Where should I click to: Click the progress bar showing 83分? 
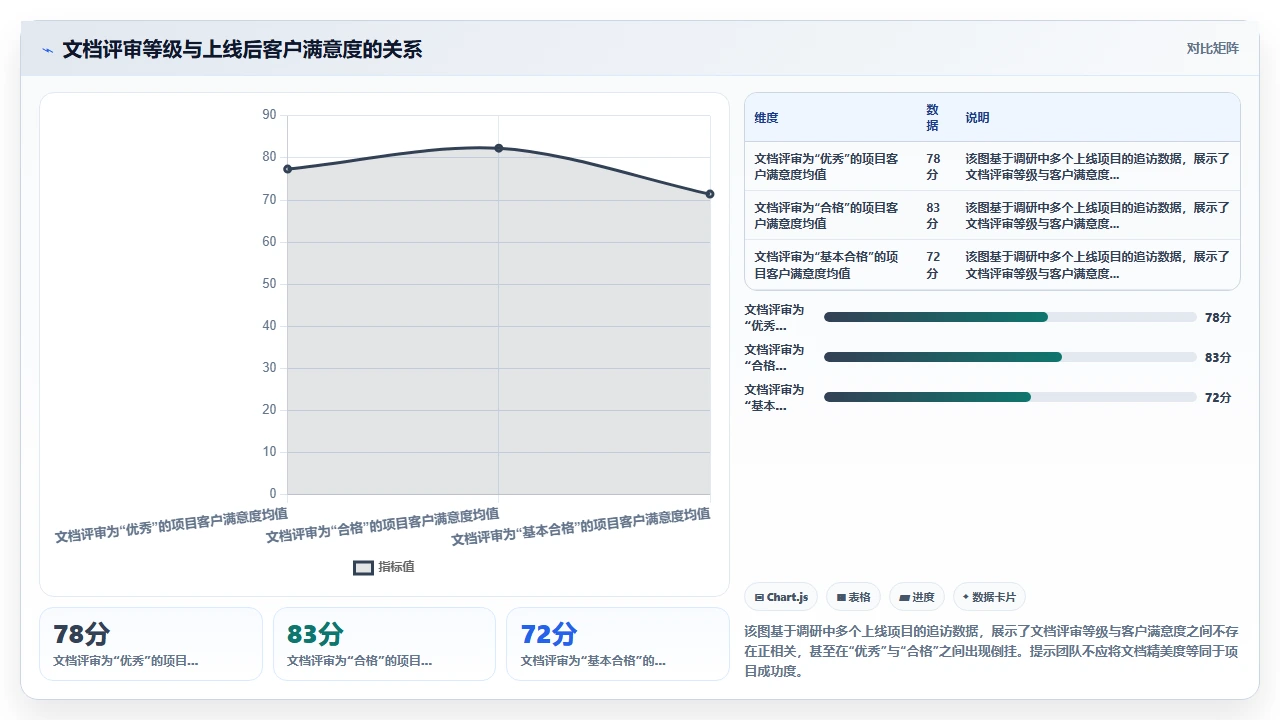[x=1010, y=357]
